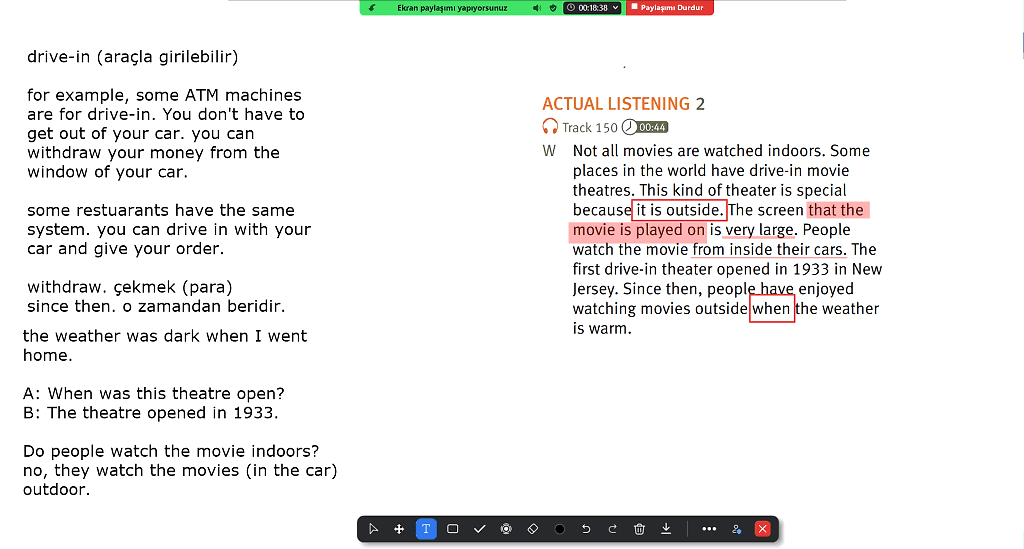
Task: Close the annotation toolbar with red X
Action: [x=763, y=529]
